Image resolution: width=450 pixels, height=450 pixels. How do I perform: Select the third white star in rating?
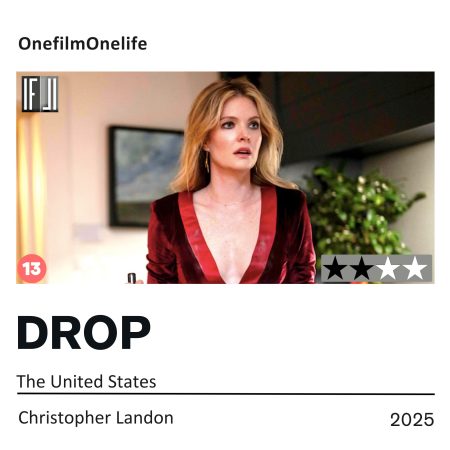tap(388, 268)
